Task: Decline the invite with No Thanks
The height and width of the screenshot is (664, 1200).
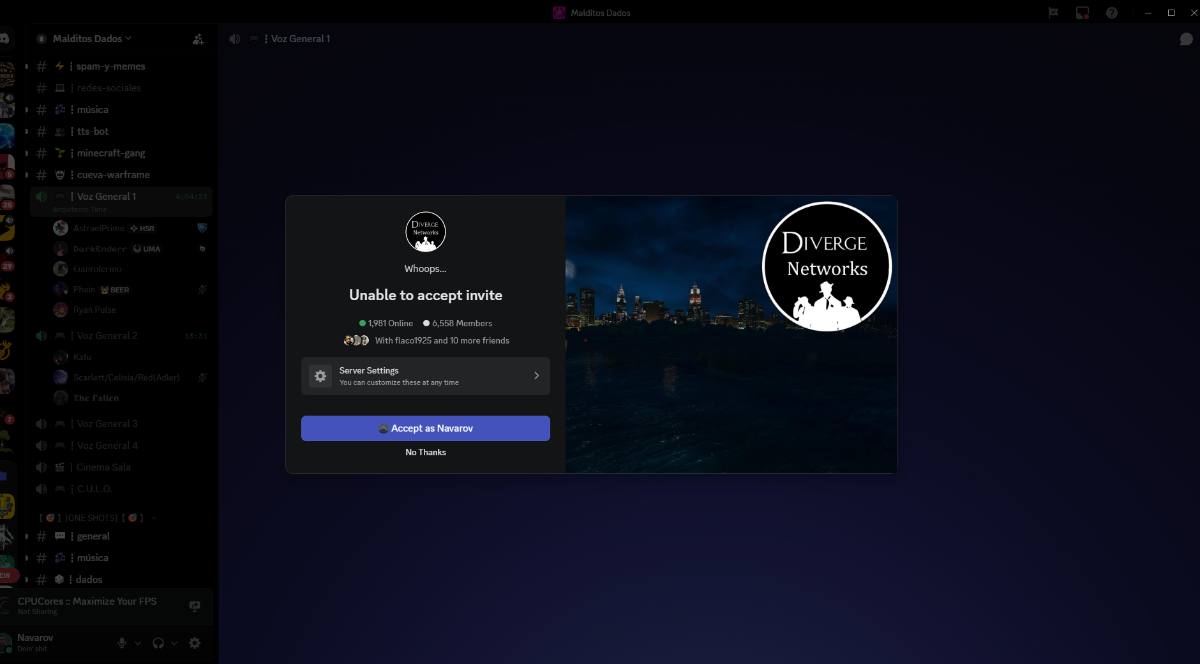Action: tap(425, 453)
